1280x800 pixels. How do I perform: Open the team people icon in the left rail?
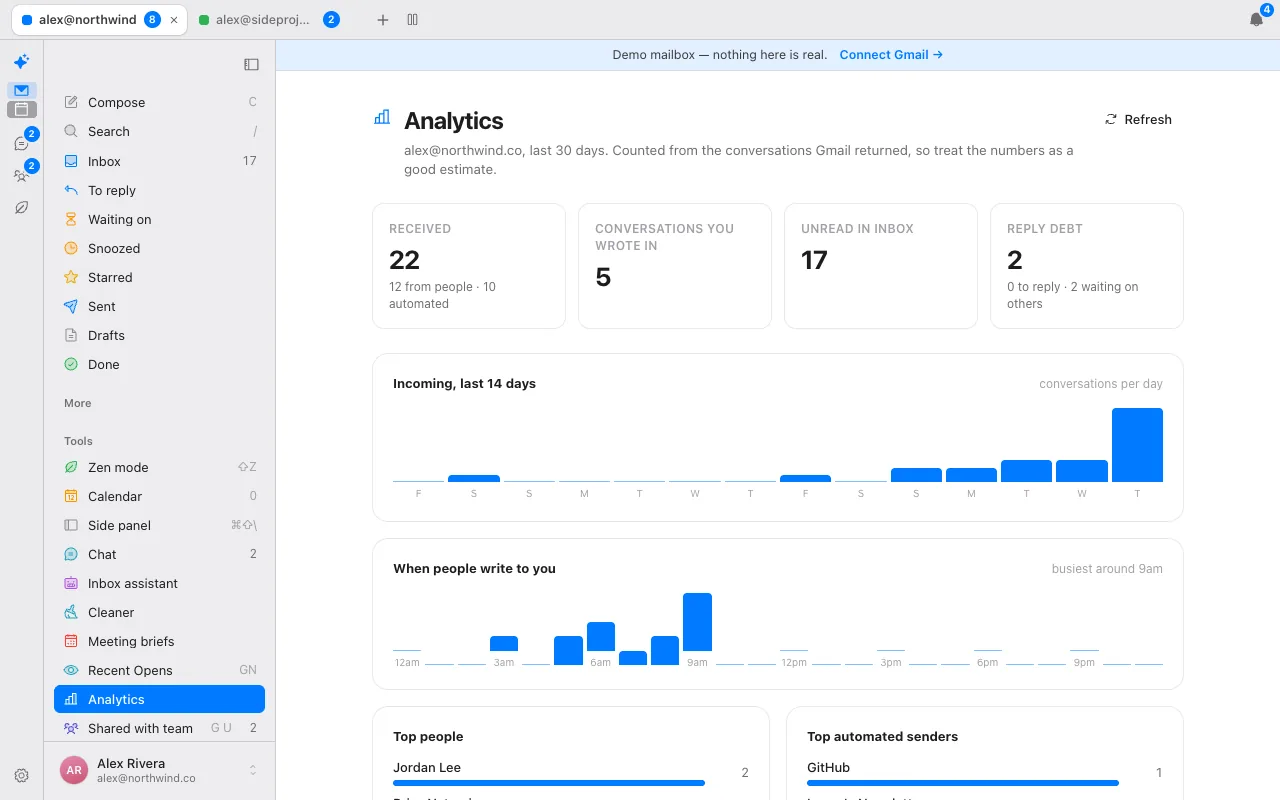[x=21, y=176]
